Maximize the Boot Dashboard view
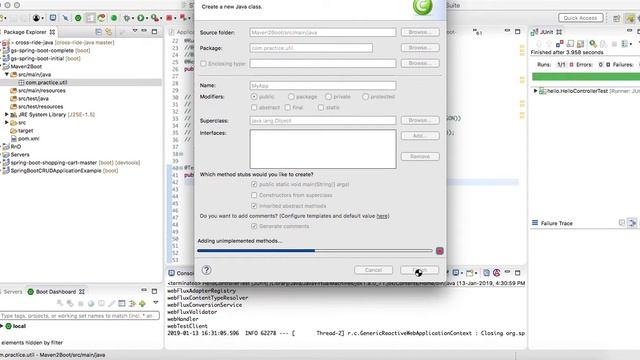This screenshot has width=640, height=360. [x=154, y=291]
